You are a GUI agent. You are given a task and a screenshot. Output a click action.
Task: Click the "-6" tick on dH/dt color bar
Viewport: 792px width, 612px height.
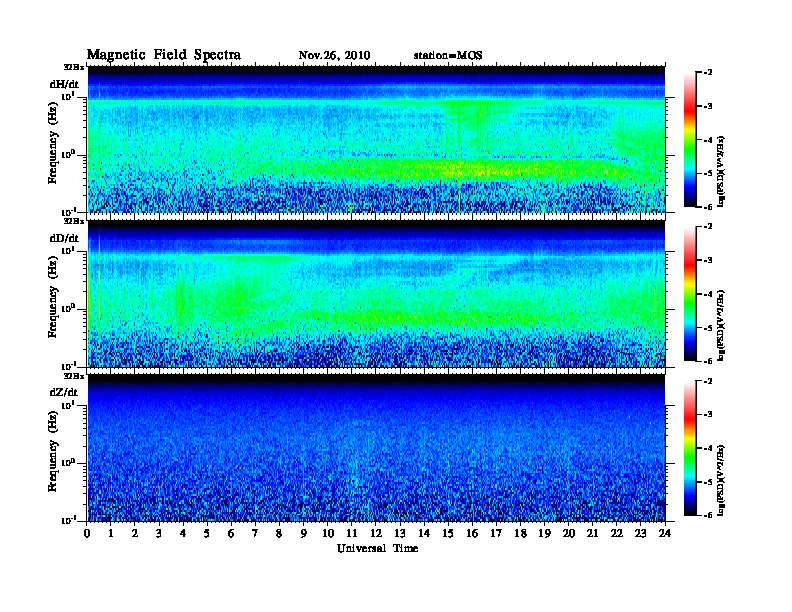tap(708, 207)
